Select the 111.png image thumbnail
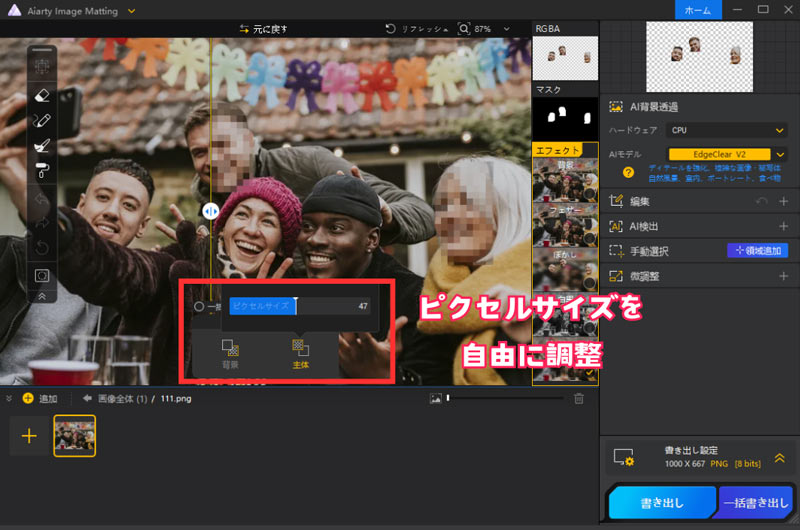This screenshot has width=800, height=530. pyautogui.click(x=74, y=436)
